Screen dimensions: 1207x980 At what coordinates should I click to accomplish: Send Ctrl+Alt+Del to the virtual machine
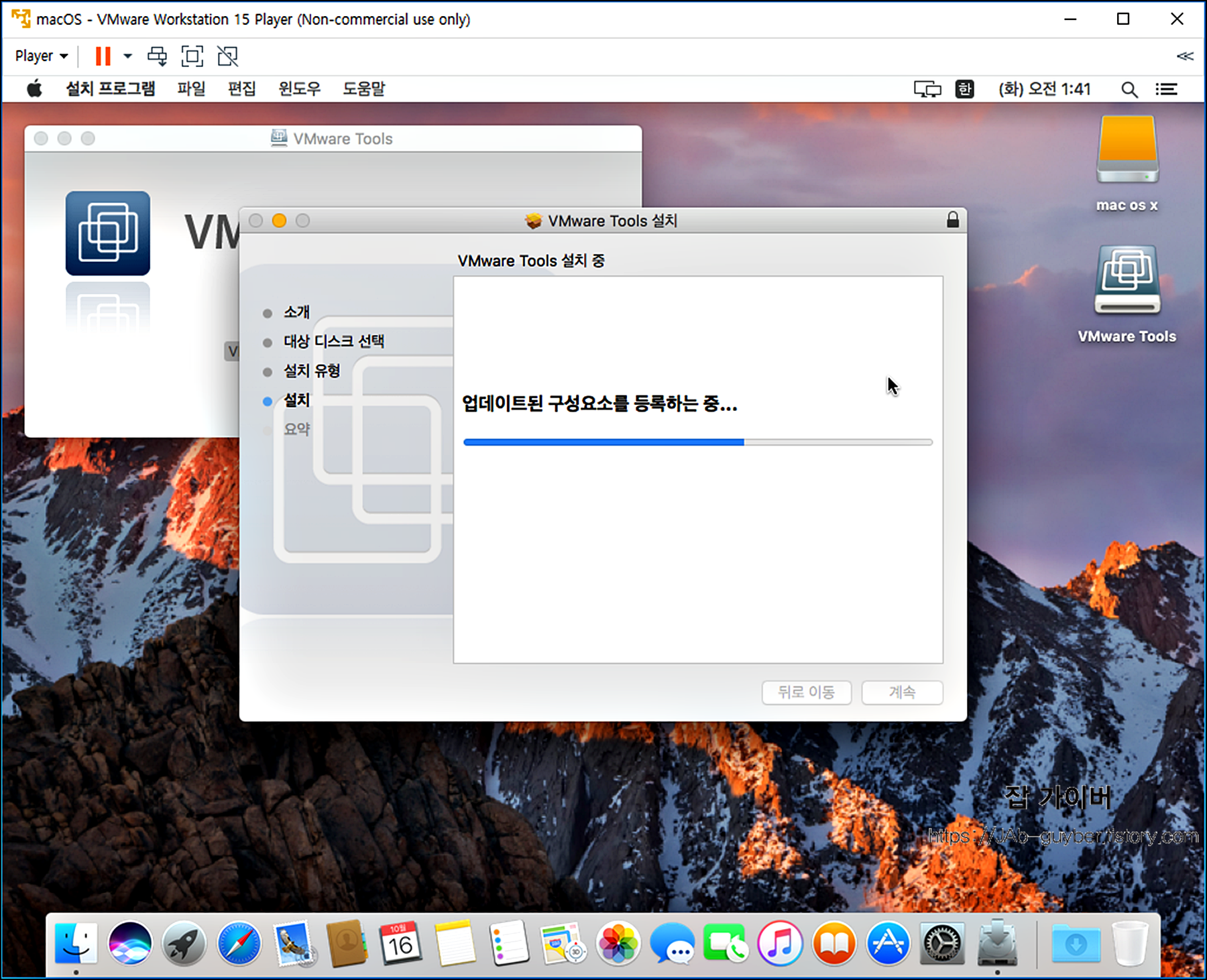point(158,56)
